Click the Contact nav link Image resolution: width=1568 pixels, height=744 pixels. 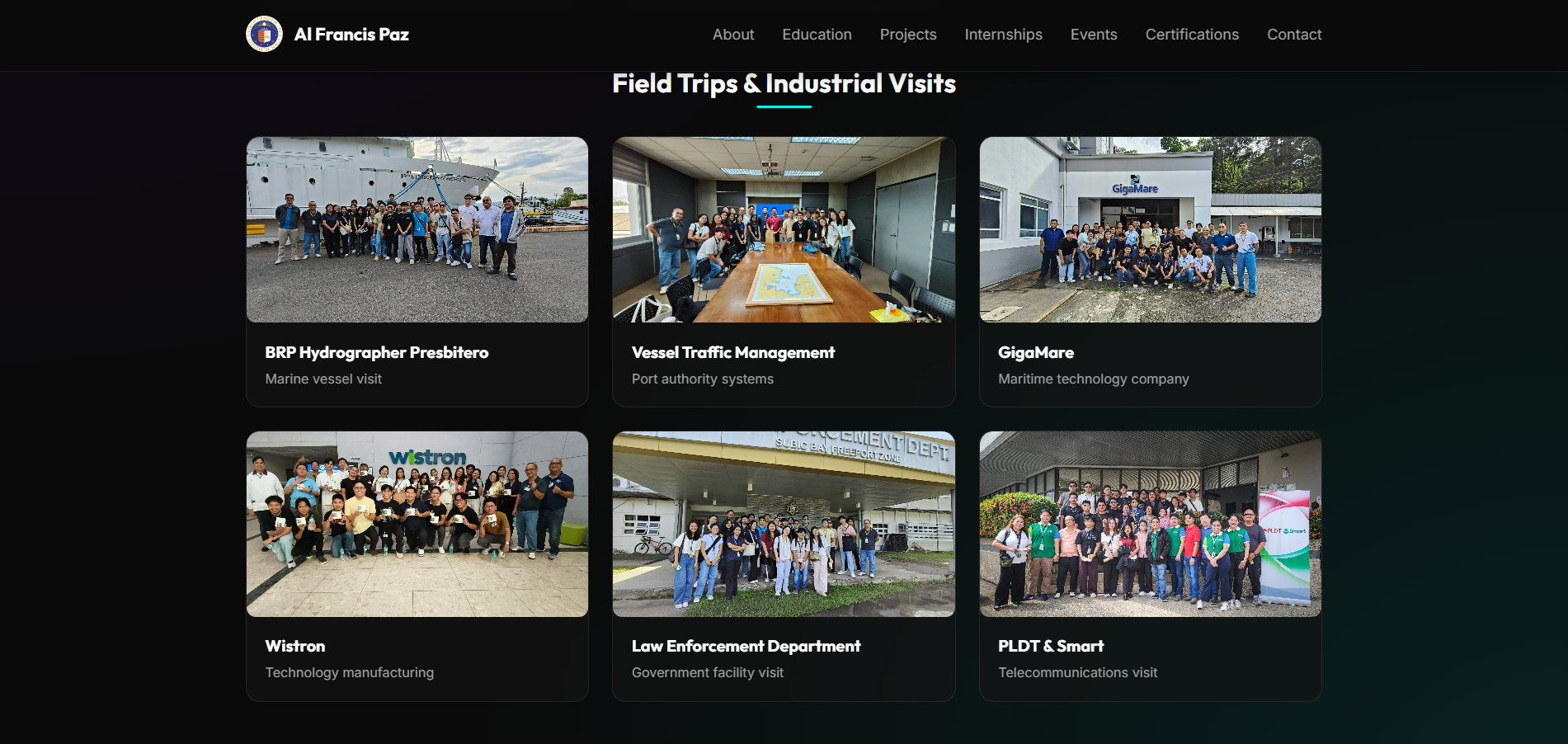click(1294, 35)
